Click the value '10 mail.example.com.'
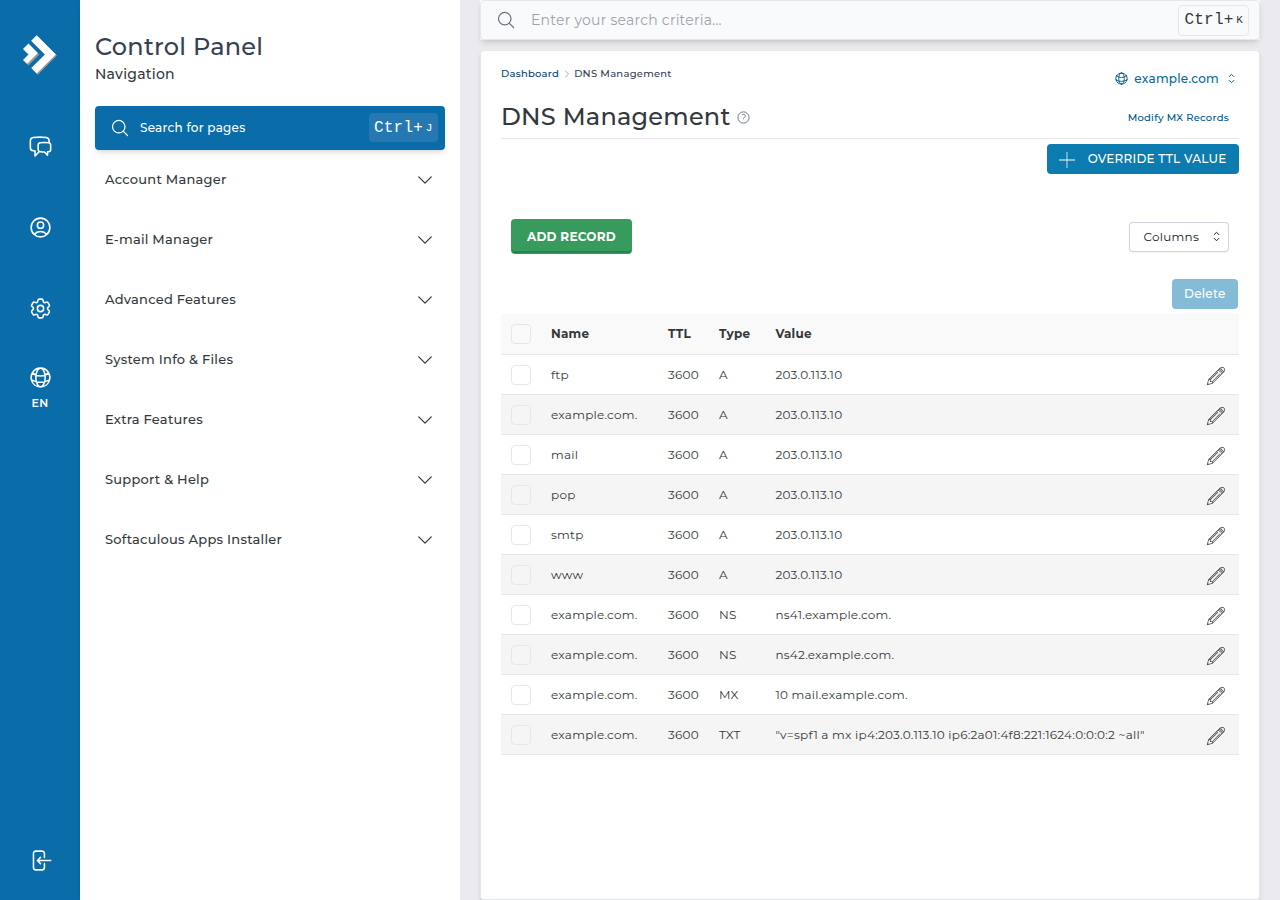1280x900 pixels. pyautogui.click(x=841, y=695)
